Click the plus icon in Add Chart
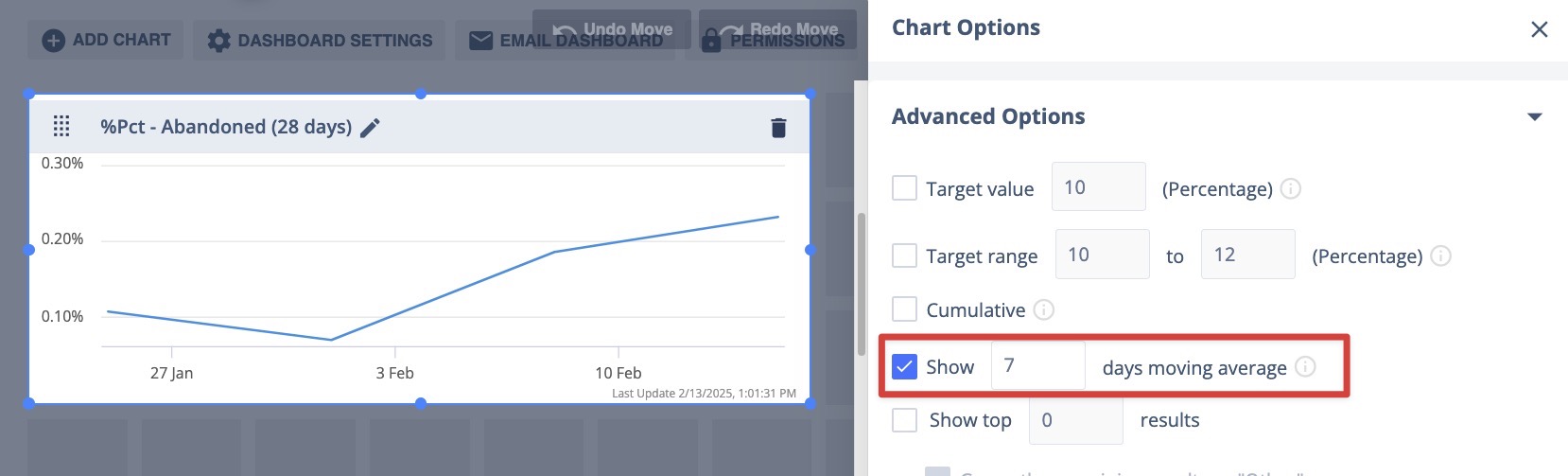 pos(54,41)
